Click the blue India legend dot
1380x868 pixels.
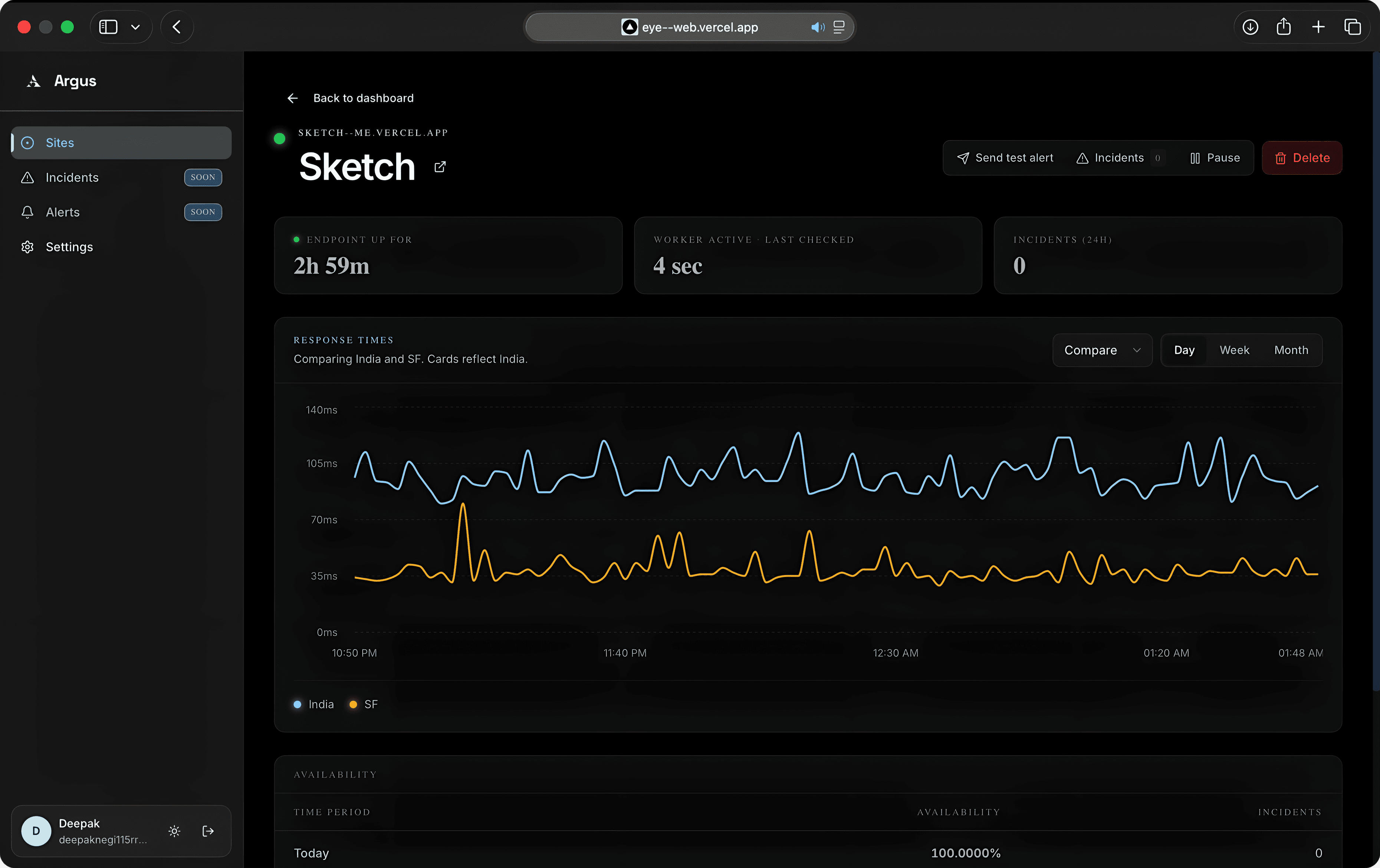[x=298, y=704]
